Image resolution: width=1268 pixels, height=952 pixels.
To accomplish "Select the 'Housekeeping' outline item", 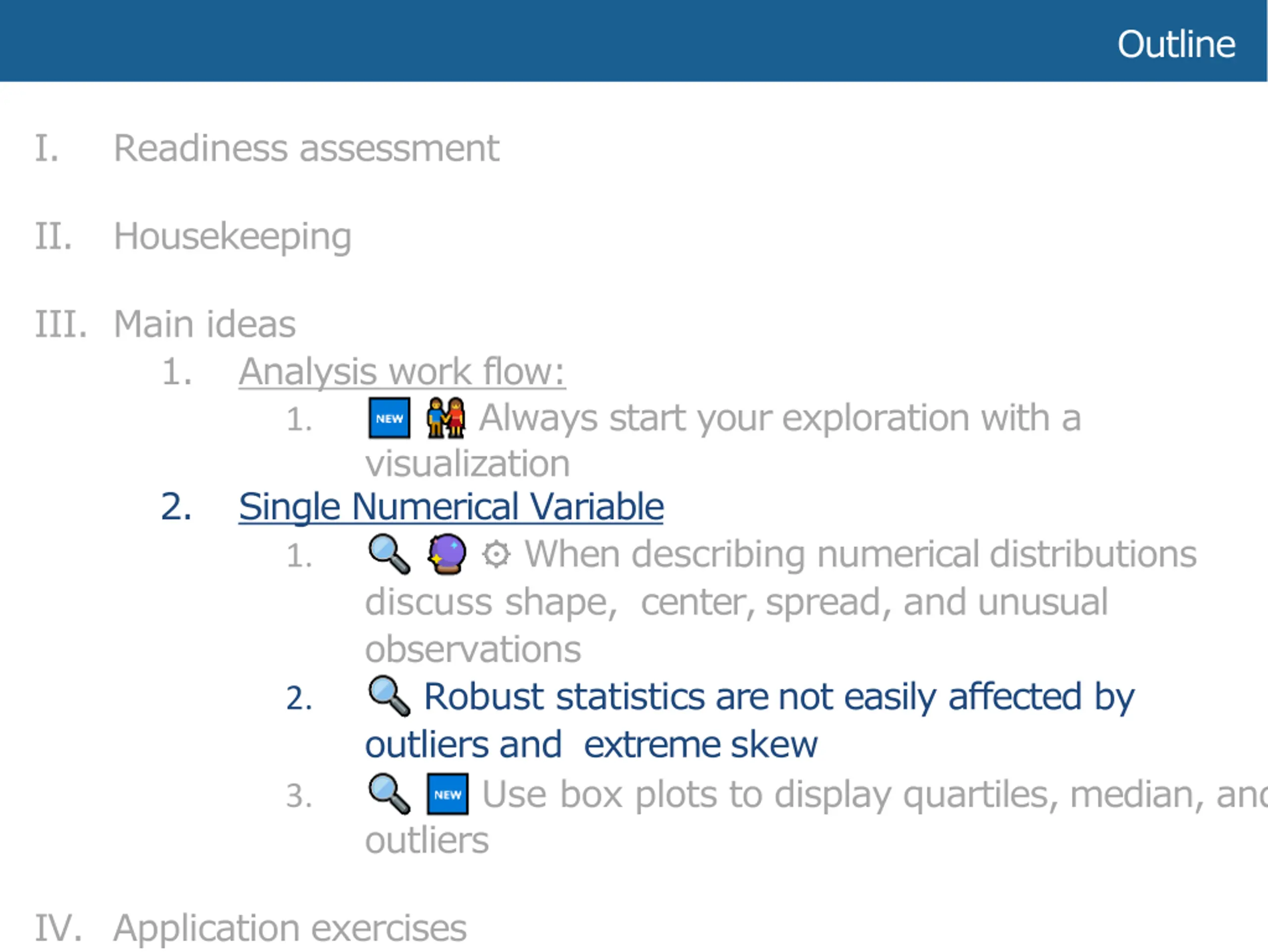I will tap(233, 236).
